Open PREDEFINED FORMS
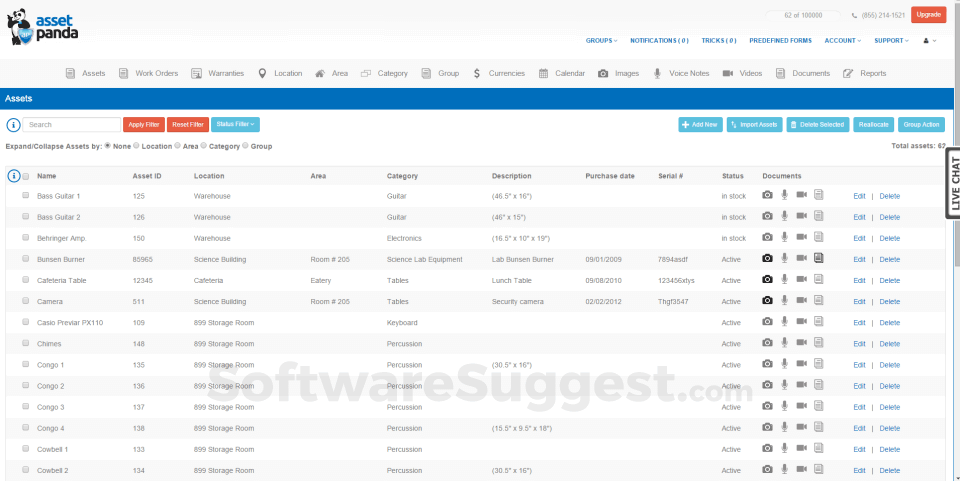Screen dimensions: 960x481 point(780,41)
